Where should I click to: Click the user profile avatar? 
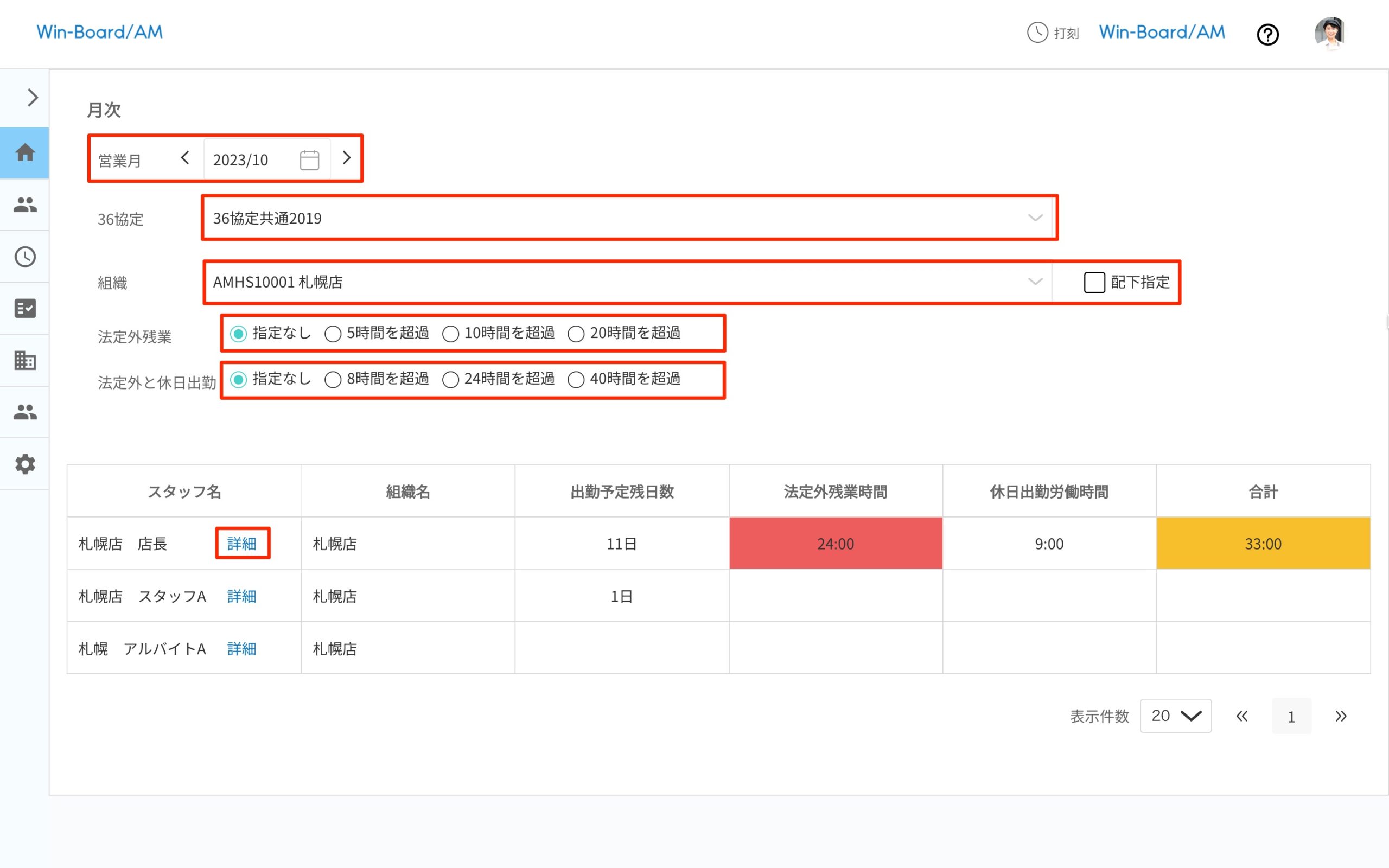1330,33
